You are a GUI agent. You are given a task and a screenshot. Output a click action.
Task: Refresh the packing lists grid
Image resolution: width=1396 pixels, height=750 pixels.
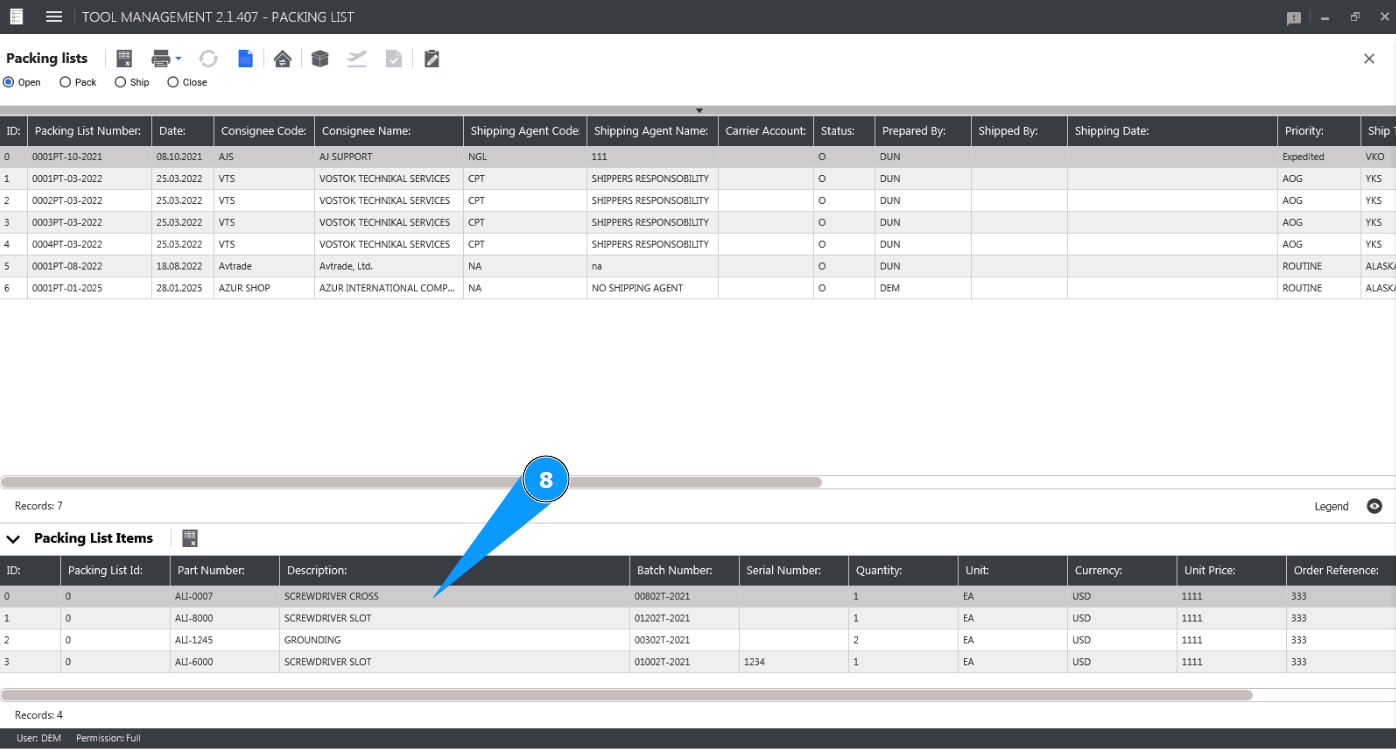click(x=208, y=59)
